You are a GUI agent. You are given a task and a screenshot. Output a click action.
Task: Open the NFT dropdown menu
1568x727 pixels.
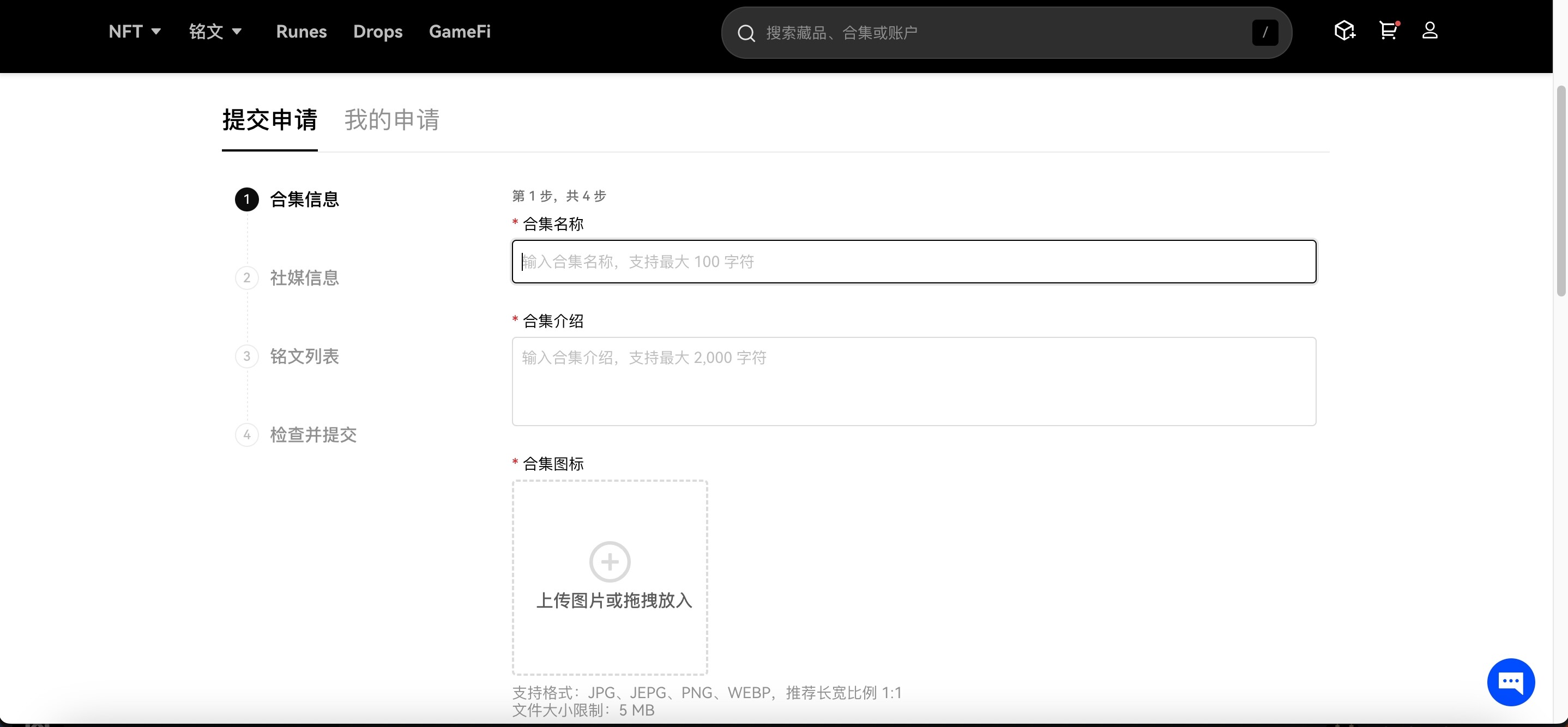point(135,32)
